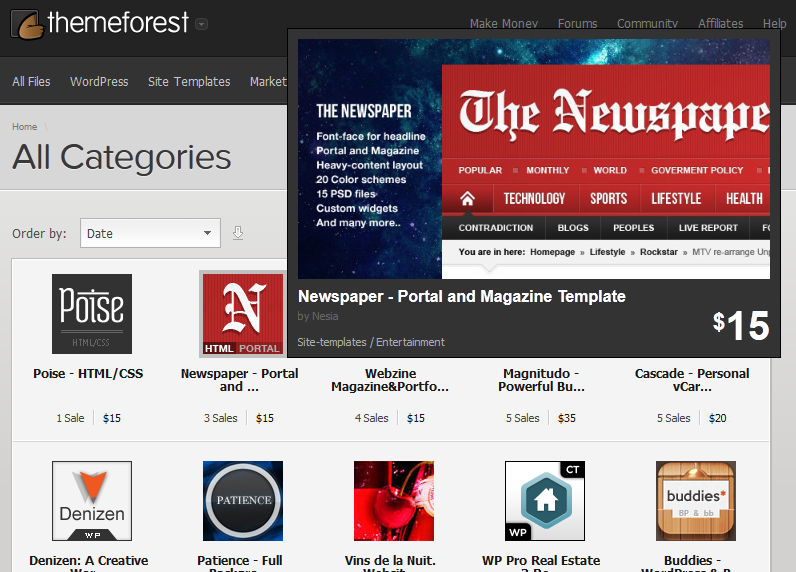Open the Buddies thumbnail icon
The width and height of the screenshot is (796, 572).
695,501
